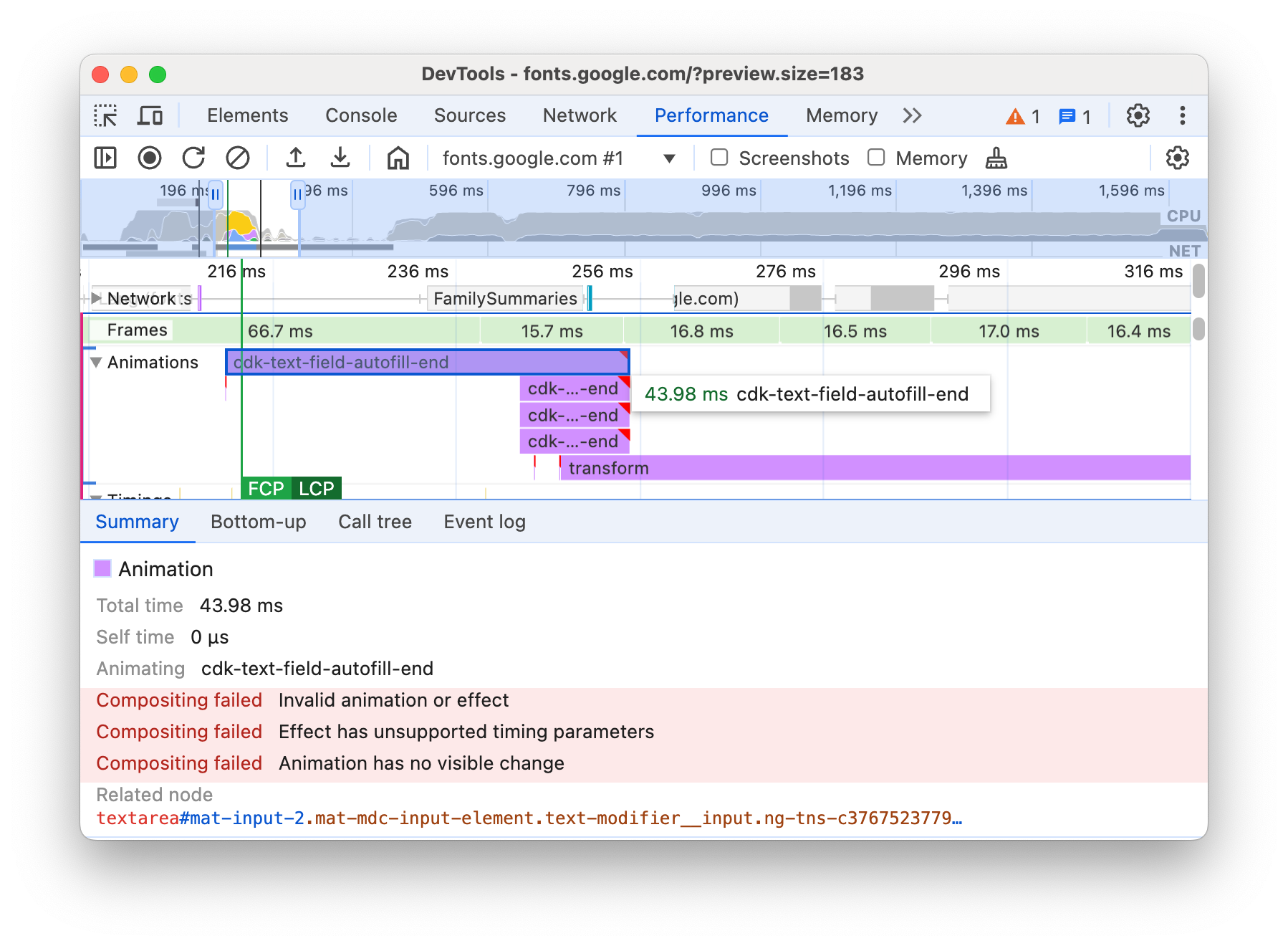The height and width of the screenshot is (946, 1288).
Task: Download the current performance trace
Action: [x=340, y=158]
